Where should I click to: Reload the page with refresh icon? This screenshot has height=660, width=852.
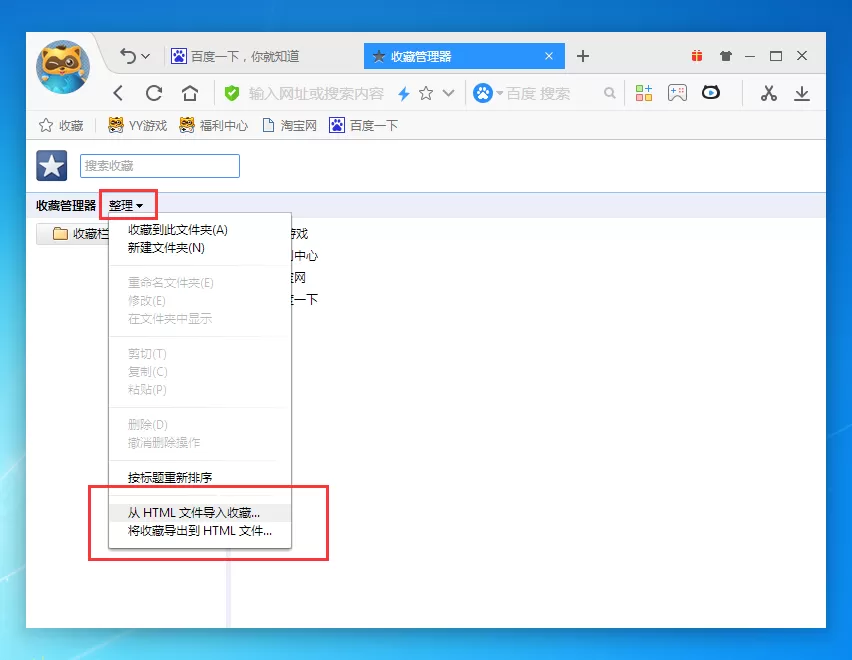point(154,93)
